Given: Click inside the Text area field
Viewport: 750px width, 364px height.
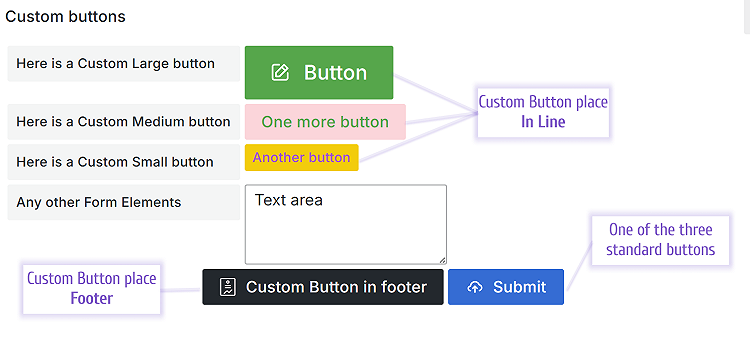Looking at the screenshot, I should tap(346, 224).
